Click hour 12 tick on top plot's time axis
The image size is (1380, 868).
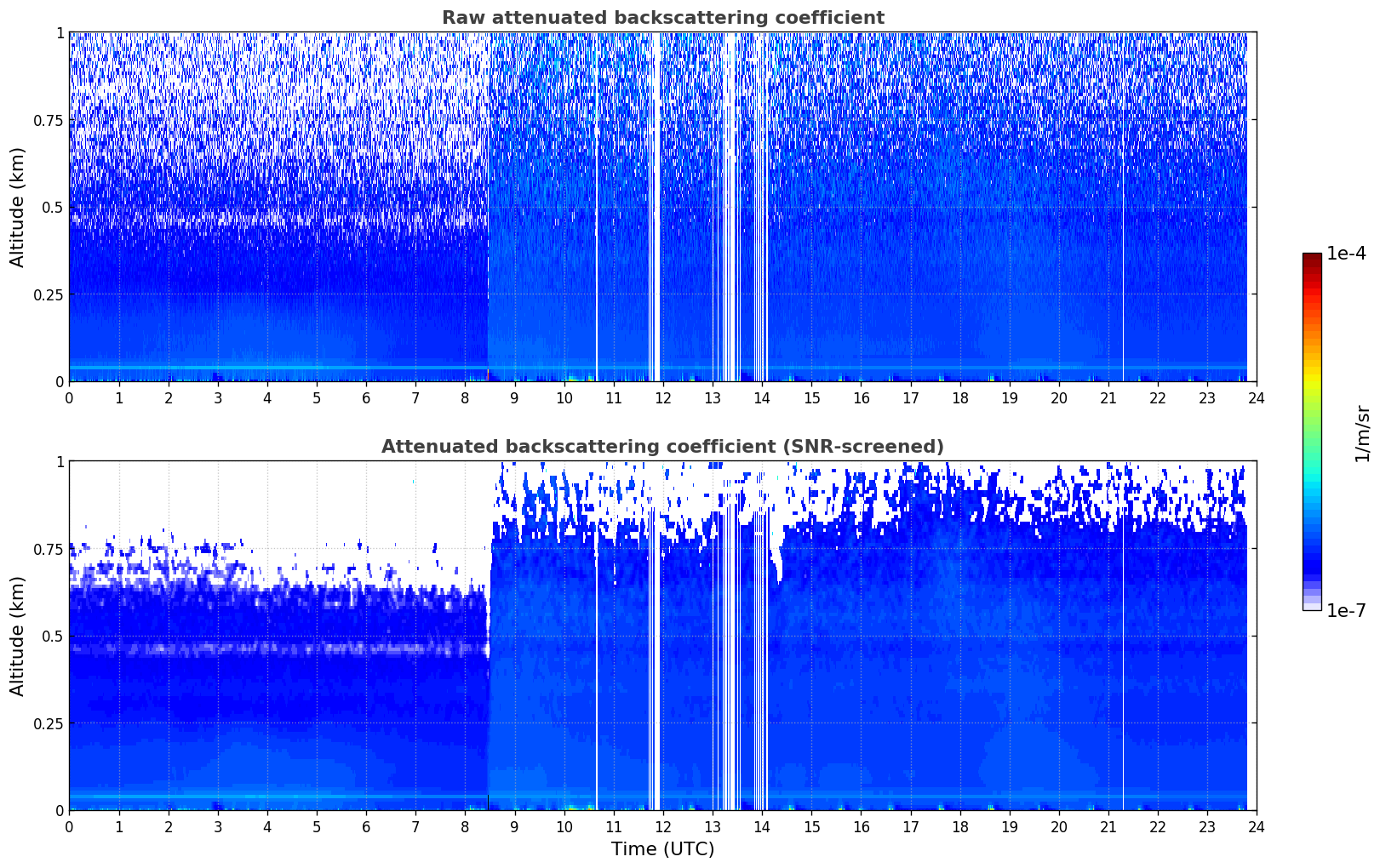coord(663,397)
